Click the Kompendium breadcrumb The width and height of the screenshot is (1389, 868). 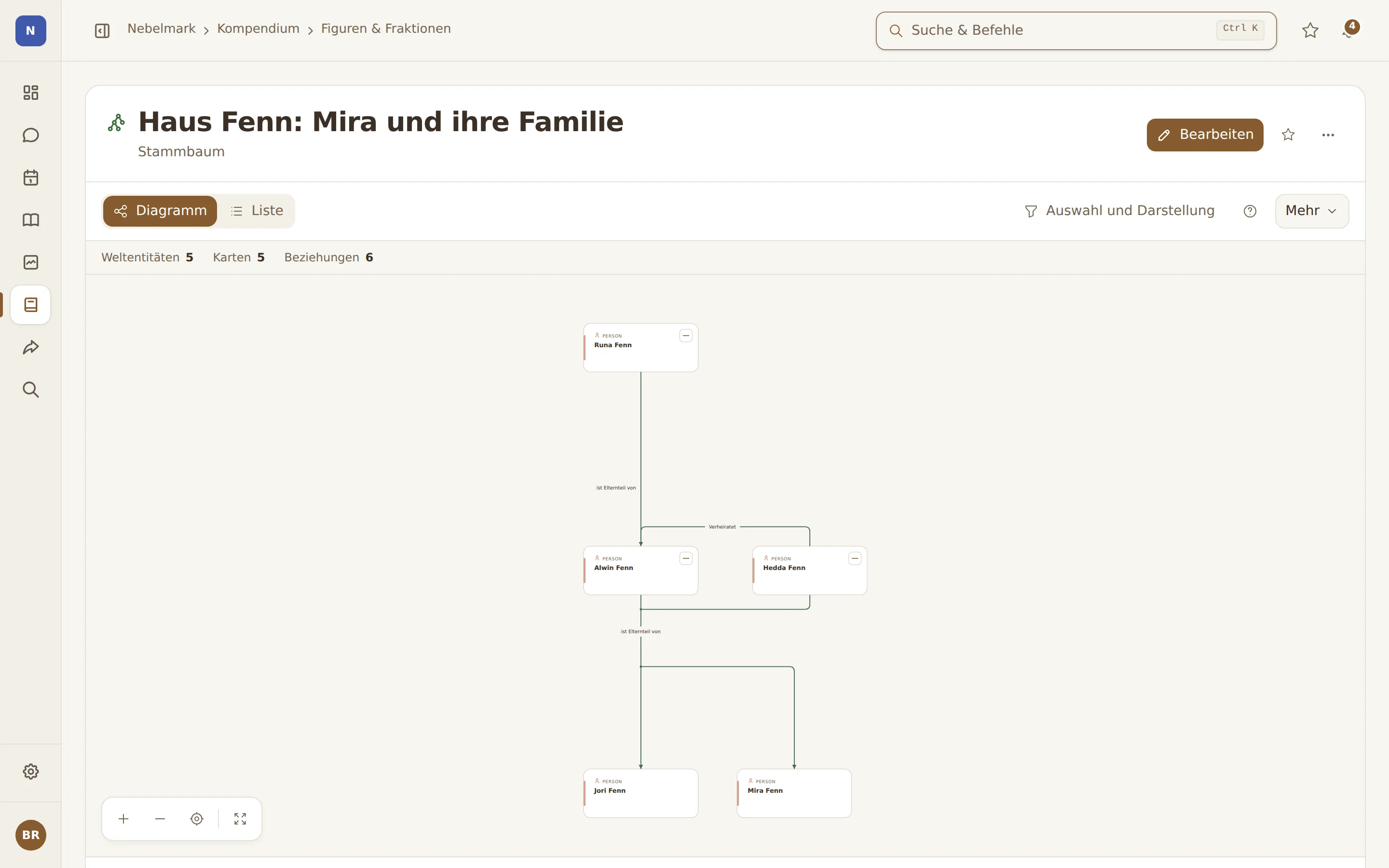(259, 29)
